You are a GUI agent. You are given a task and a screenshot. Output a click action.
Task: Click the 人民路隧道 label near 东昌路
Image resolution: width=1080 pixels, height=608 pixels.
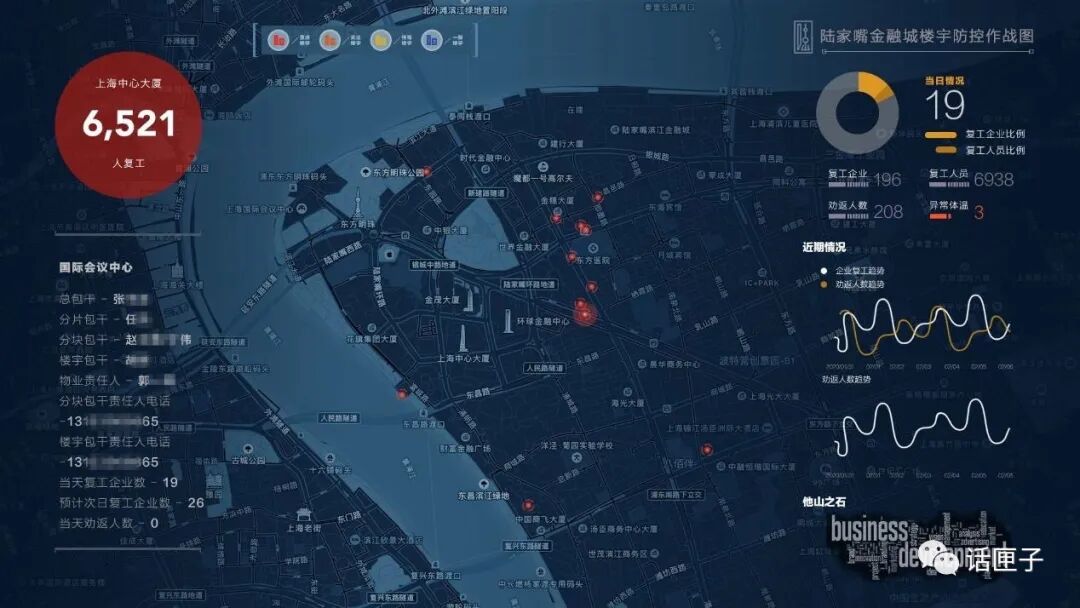pos(545,368)
